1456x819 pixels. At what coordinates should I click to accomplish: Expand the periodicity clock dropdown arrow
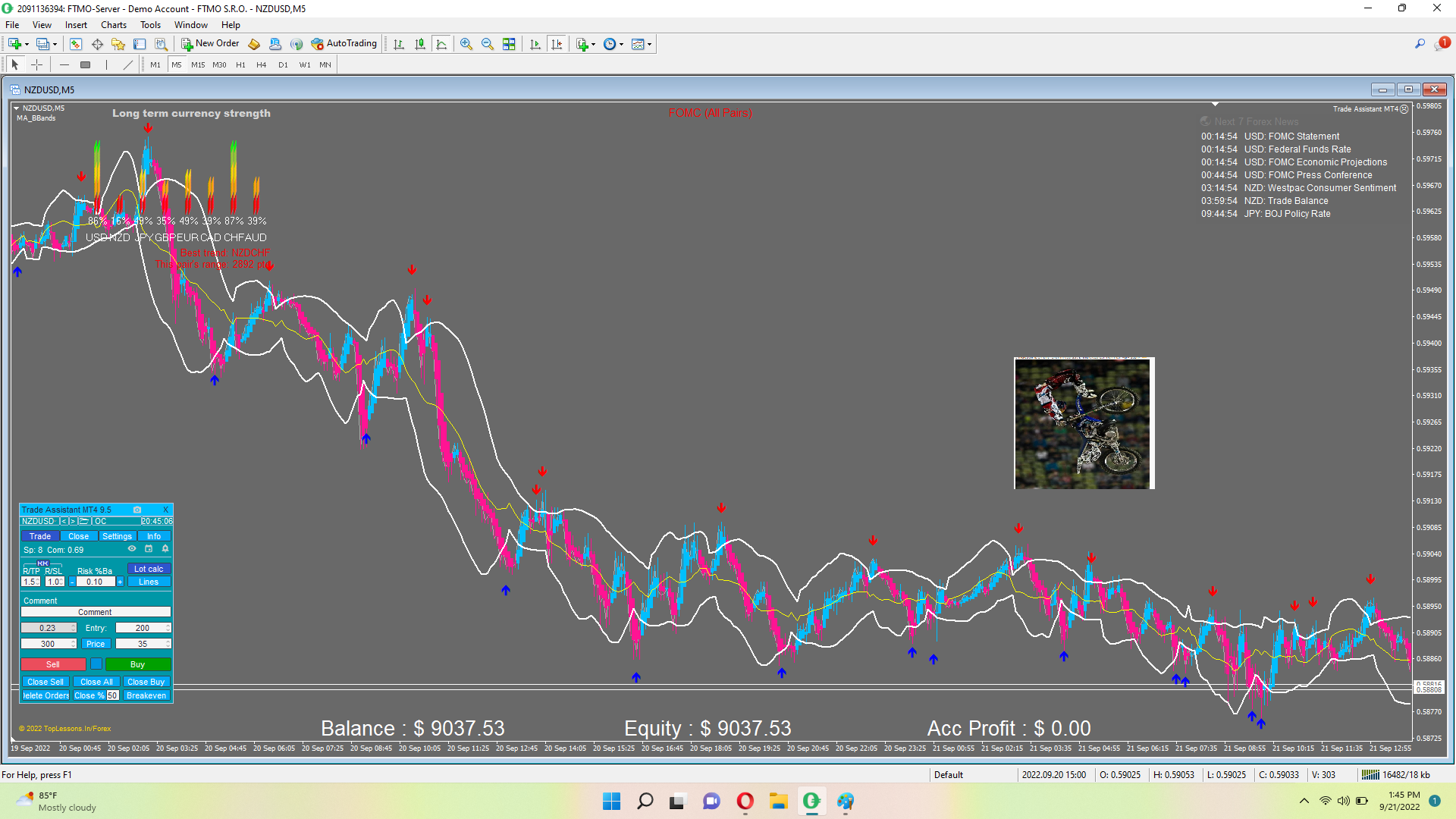(622, 44)
